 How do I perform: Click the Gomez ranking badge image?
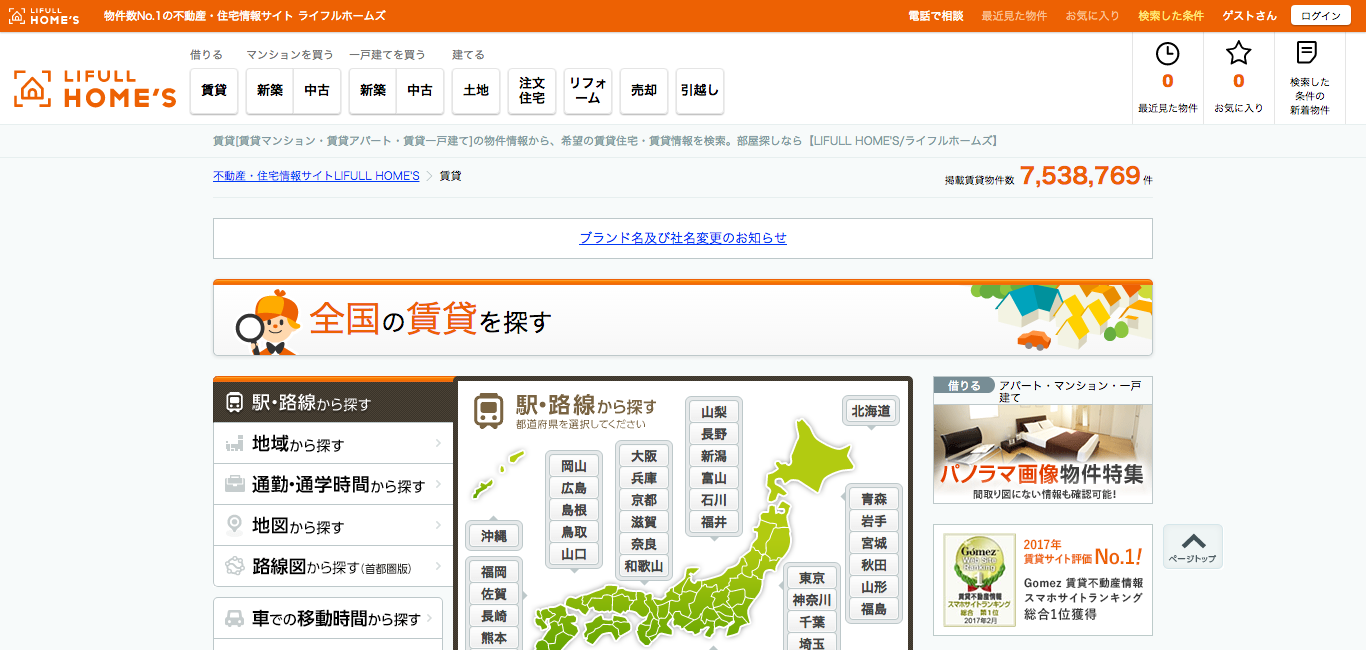click(979, 580)
